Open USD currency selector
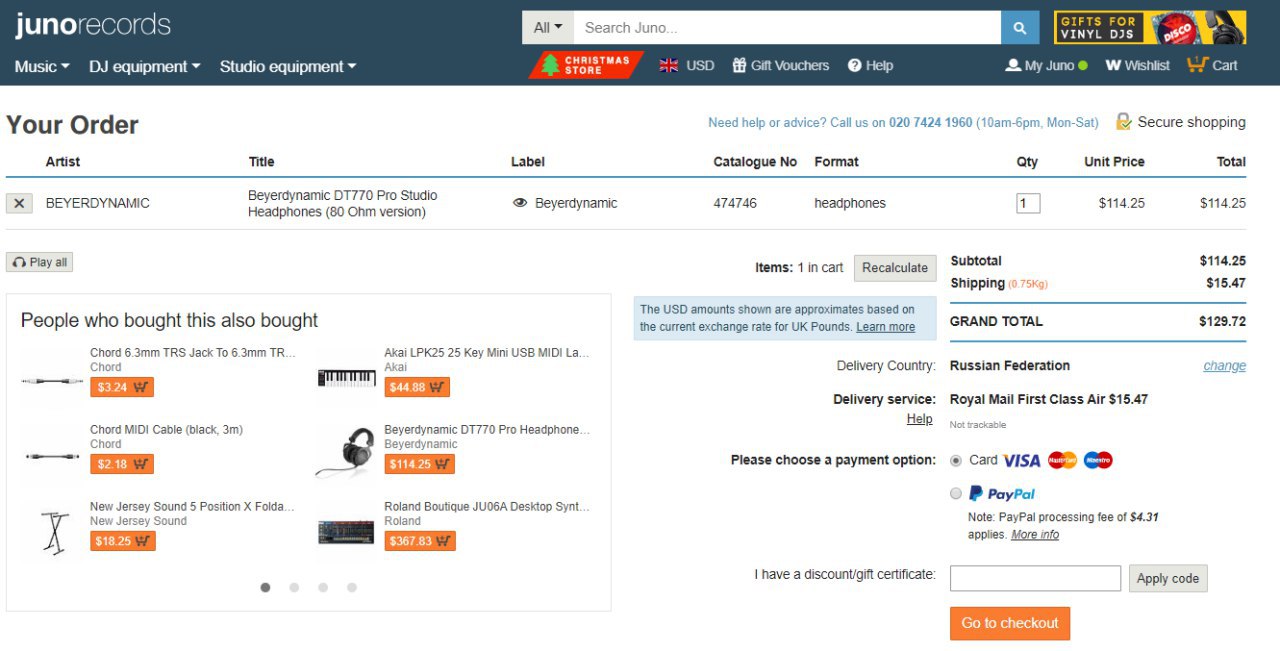Screen dimensions: 1280x651 [700, 65]
